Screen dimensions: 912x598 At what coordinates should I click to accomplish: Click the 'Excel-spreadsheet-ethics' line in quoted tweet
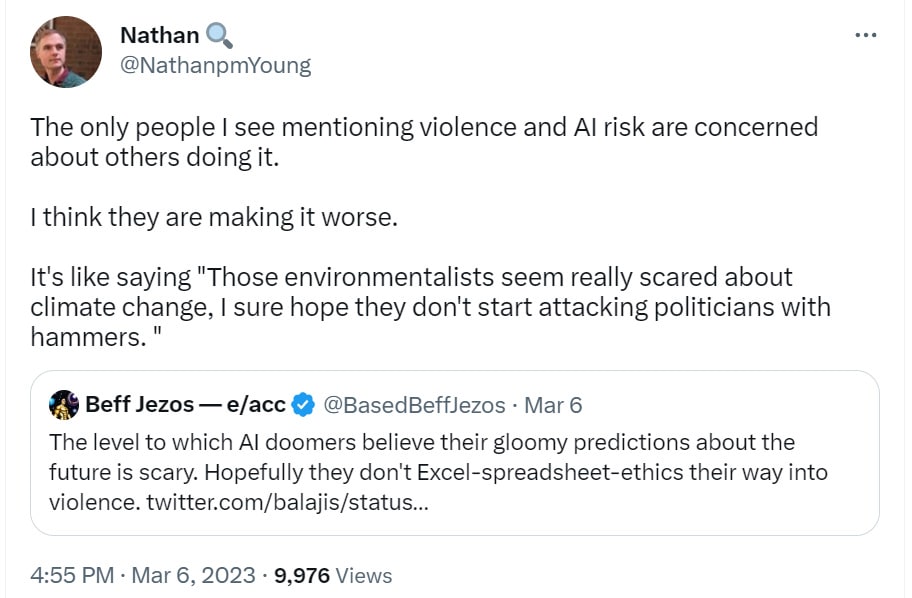coord(438,472)
